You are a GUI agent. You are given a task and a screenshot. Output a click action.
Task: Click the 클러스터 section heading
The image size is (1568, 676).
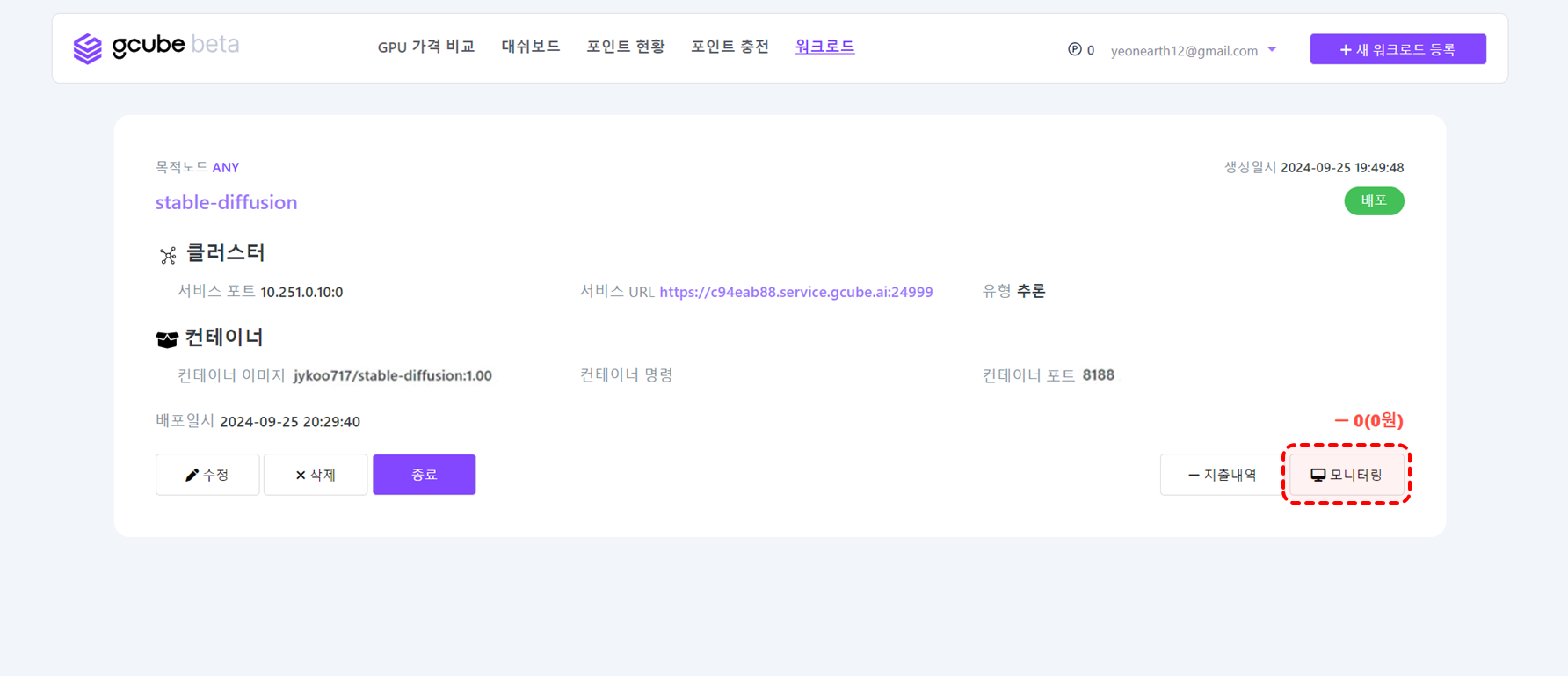click(226, 253)
